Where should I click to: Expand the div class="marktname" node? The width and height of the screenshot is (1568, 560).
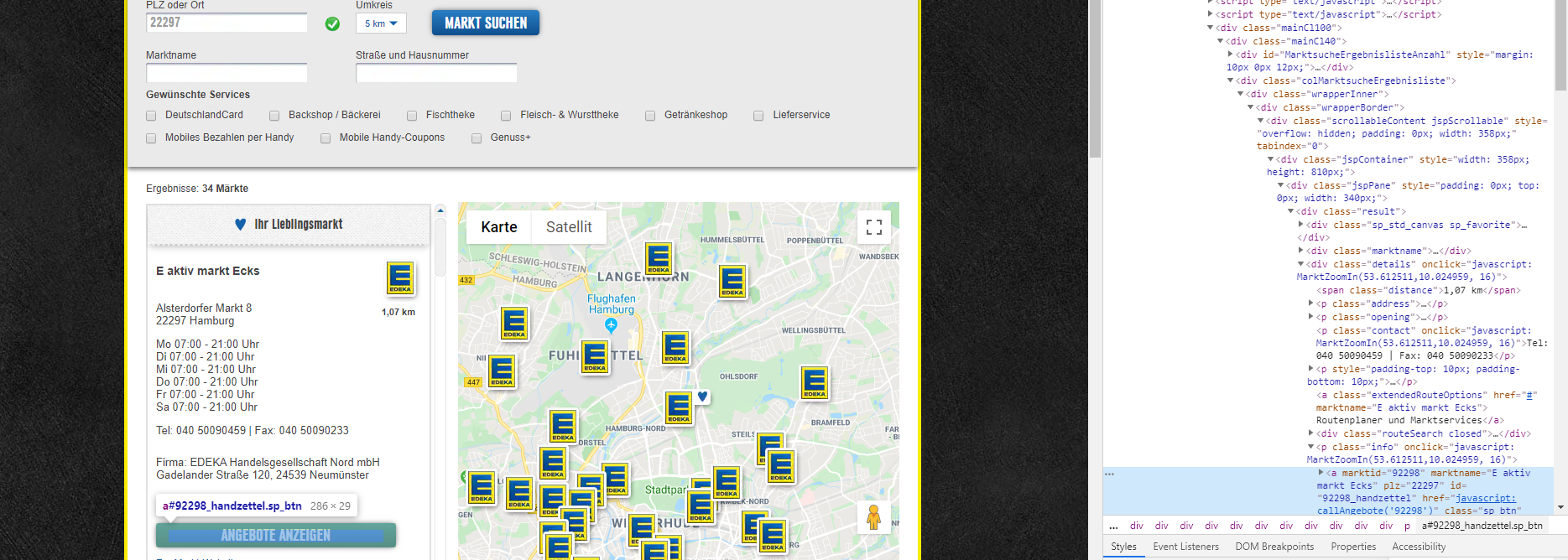pos(1301,251)
